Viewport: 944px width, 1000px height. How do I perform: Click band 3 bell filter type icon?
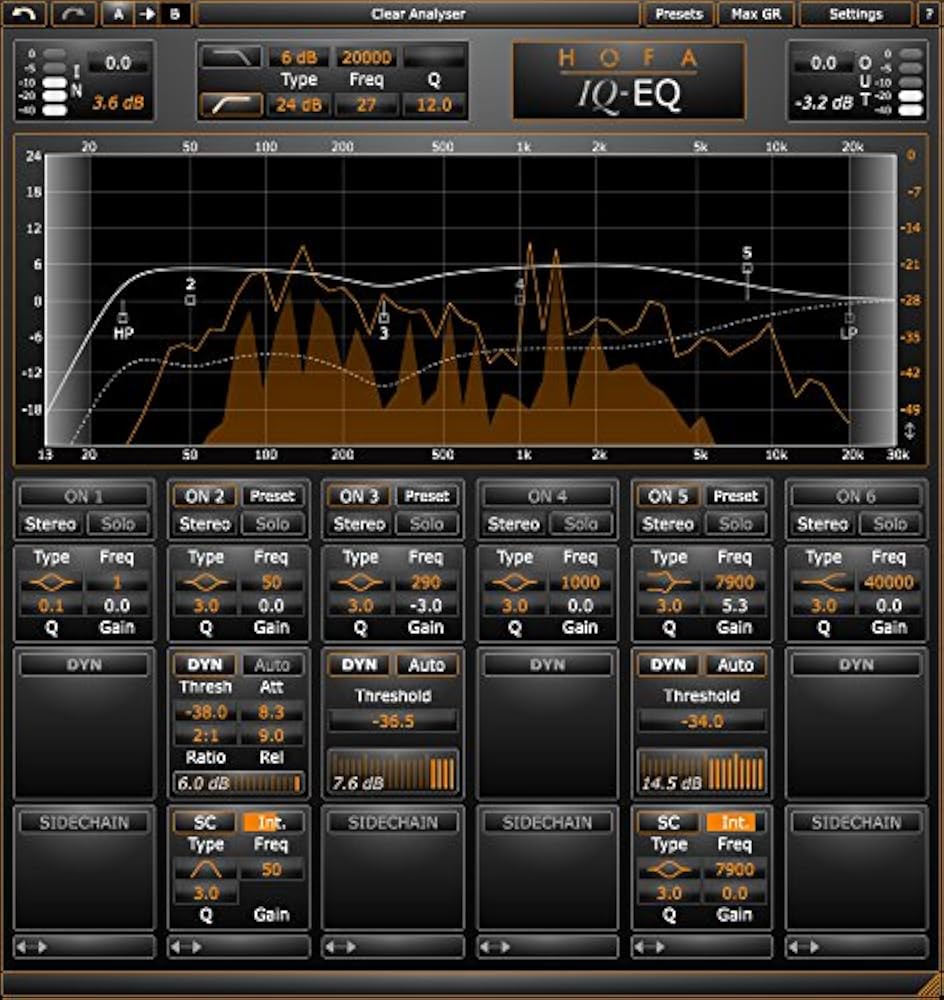click(360, 582)
